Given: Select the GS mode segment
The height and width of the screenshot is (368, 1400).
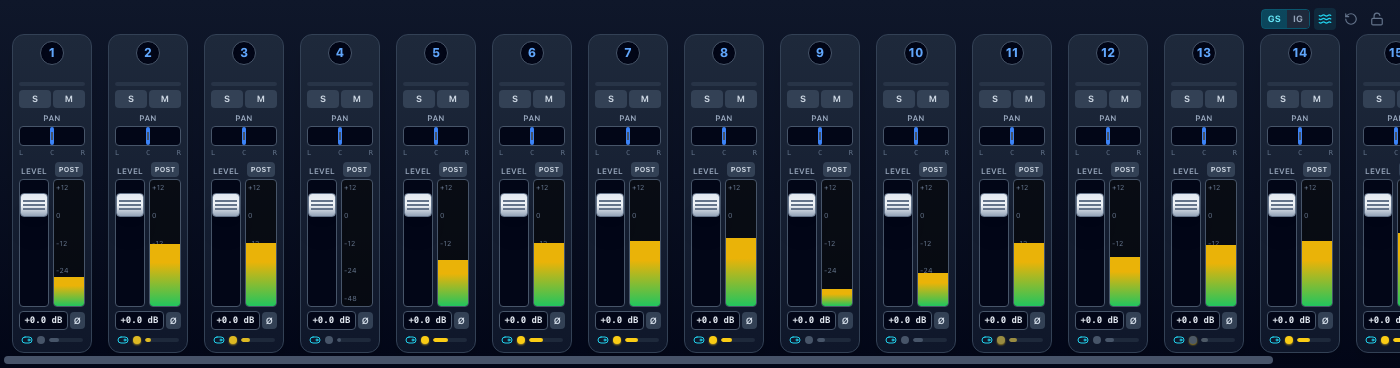Looking at the screenshot, I should coord(1274,19).
